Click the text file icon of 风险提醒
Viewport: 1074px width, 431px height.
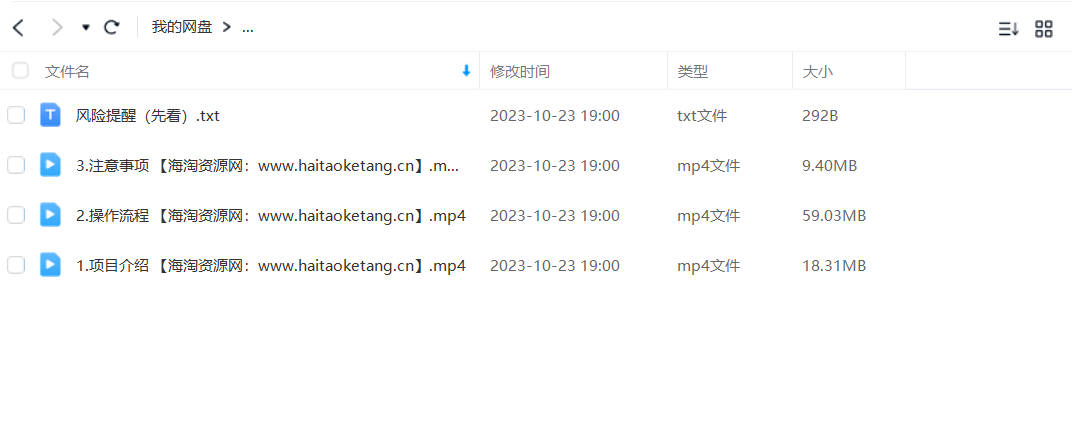pos(50,115)
